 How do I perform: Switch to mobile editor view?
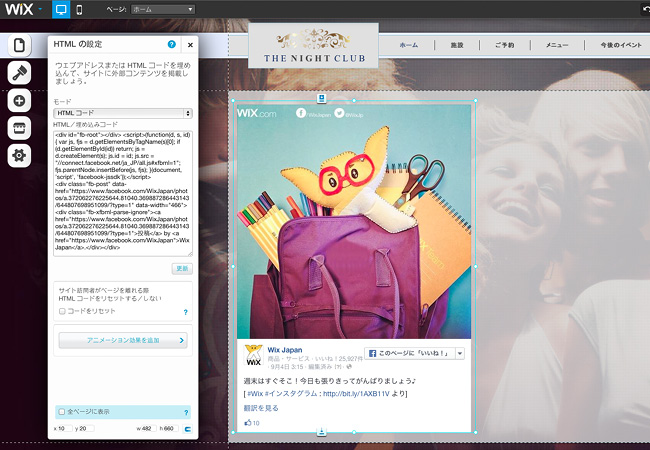point(79,9)
